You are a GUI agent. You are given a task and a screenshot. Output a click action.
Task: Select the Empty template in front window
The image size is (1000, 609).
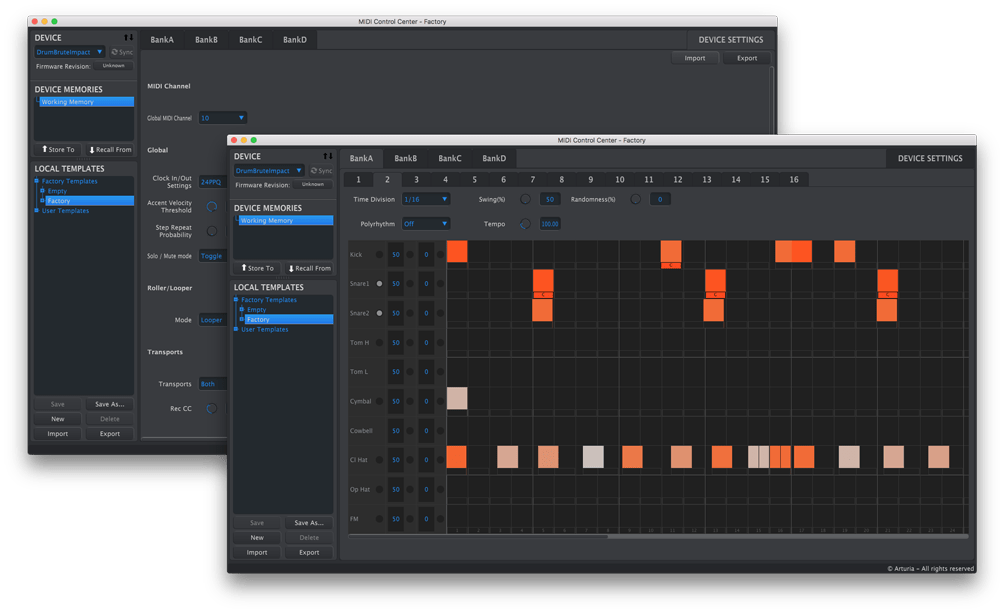[x=256, y=310]
